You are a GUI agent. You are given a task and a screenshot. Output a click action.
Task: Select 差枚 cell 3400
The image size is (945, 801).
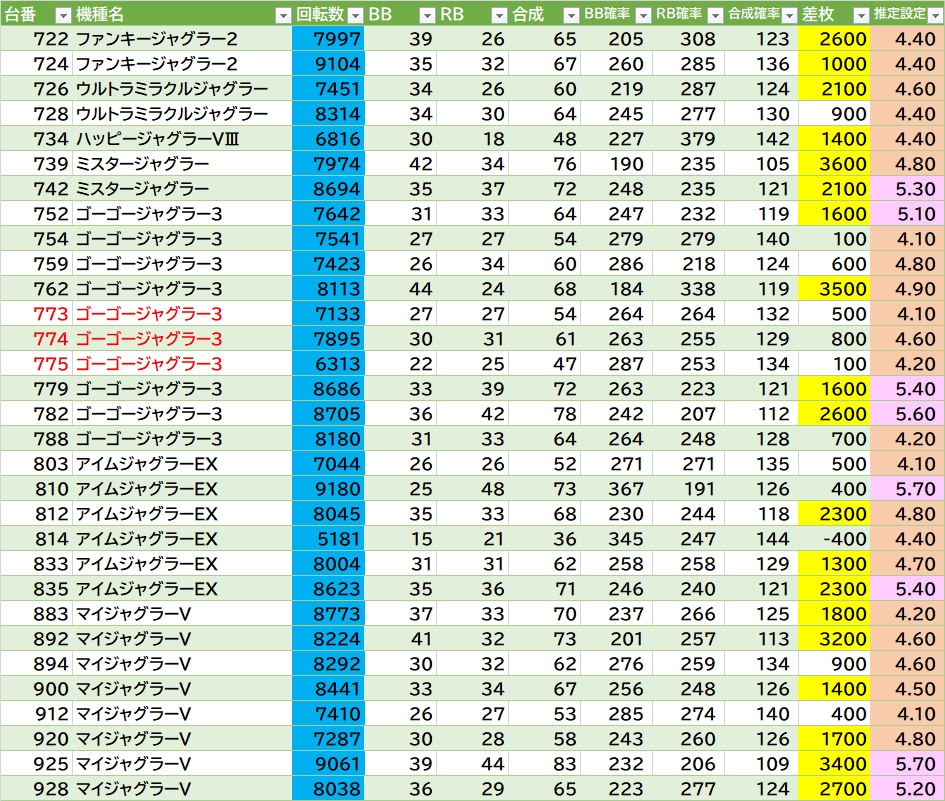coord(834,764)
